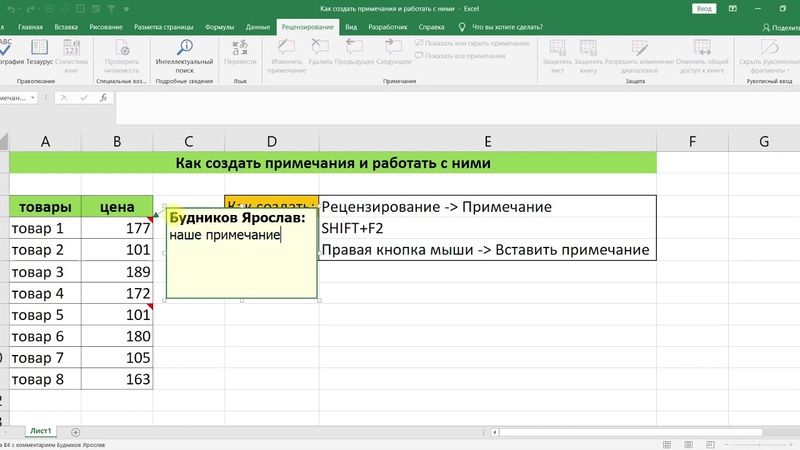Open the Вид tab

click(351, 27)
